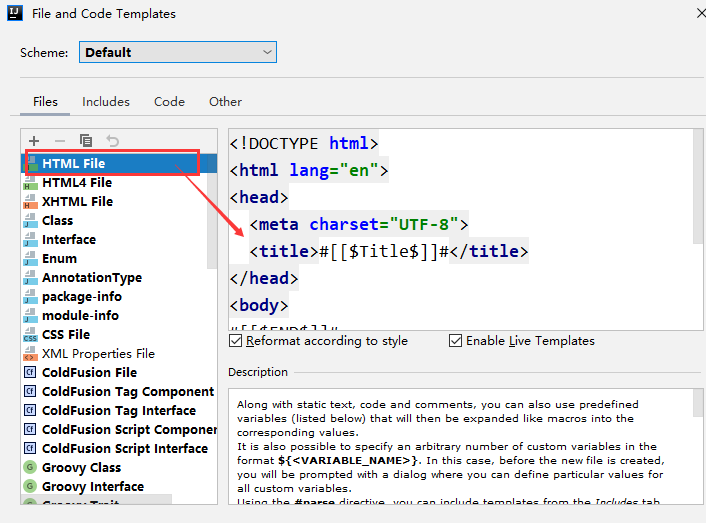706x523 pixels.
Task: Click the body tag line in editor
Action: pyautogui.click(x=259, y=305)
